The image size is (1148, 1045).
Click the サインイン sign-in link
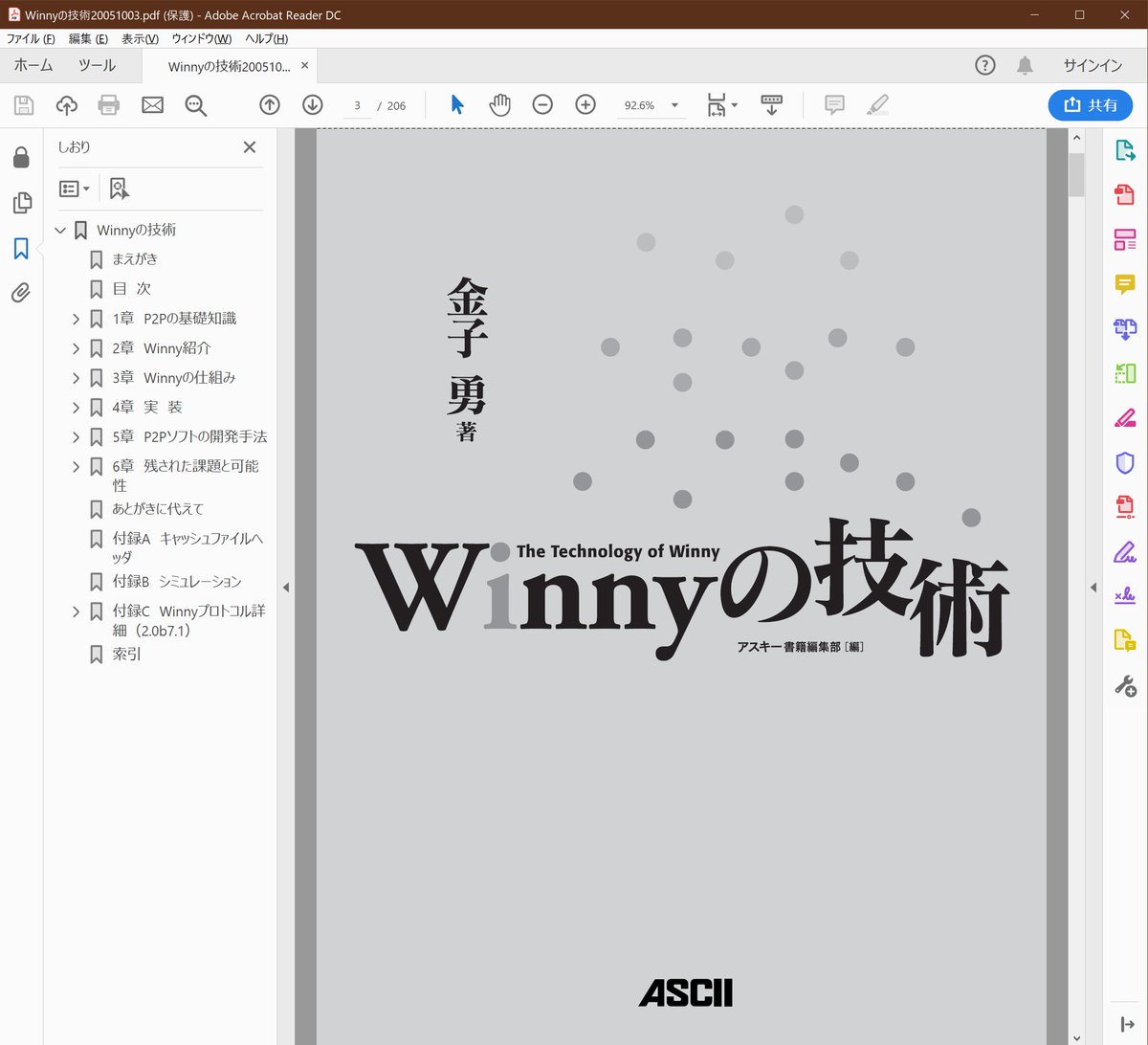[x=1093, y=65]
